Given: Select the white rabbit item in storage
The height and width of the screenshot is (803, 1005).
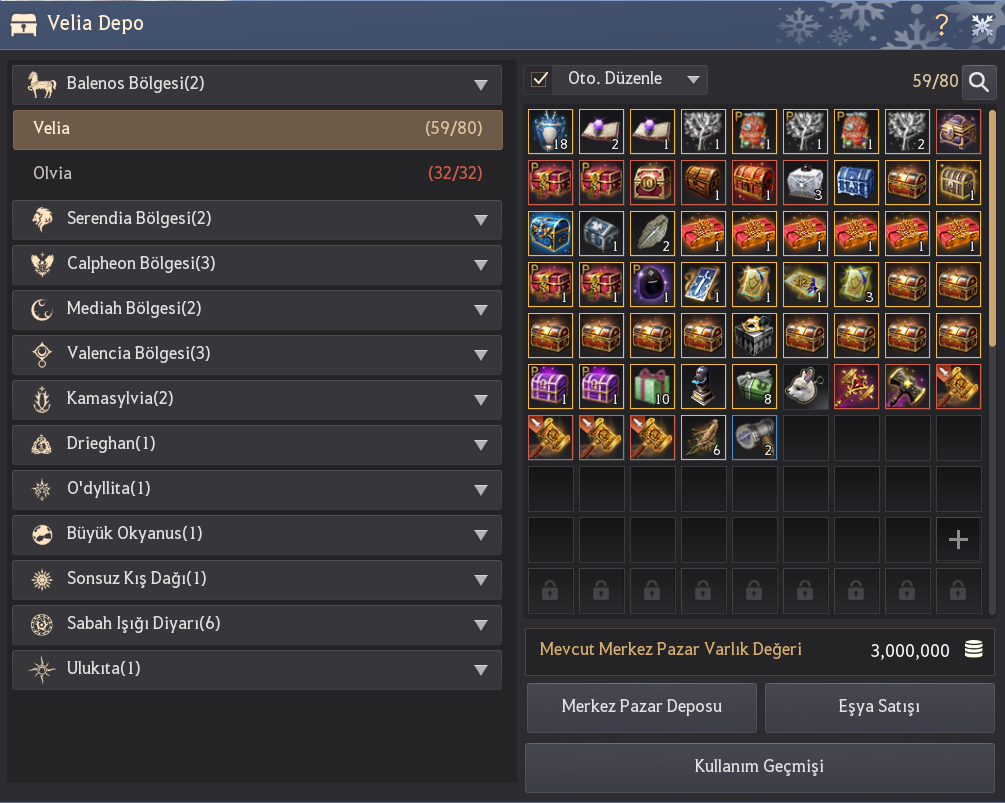Looking at the screenshot, I should pyautogui.click(x=806, y=386).
